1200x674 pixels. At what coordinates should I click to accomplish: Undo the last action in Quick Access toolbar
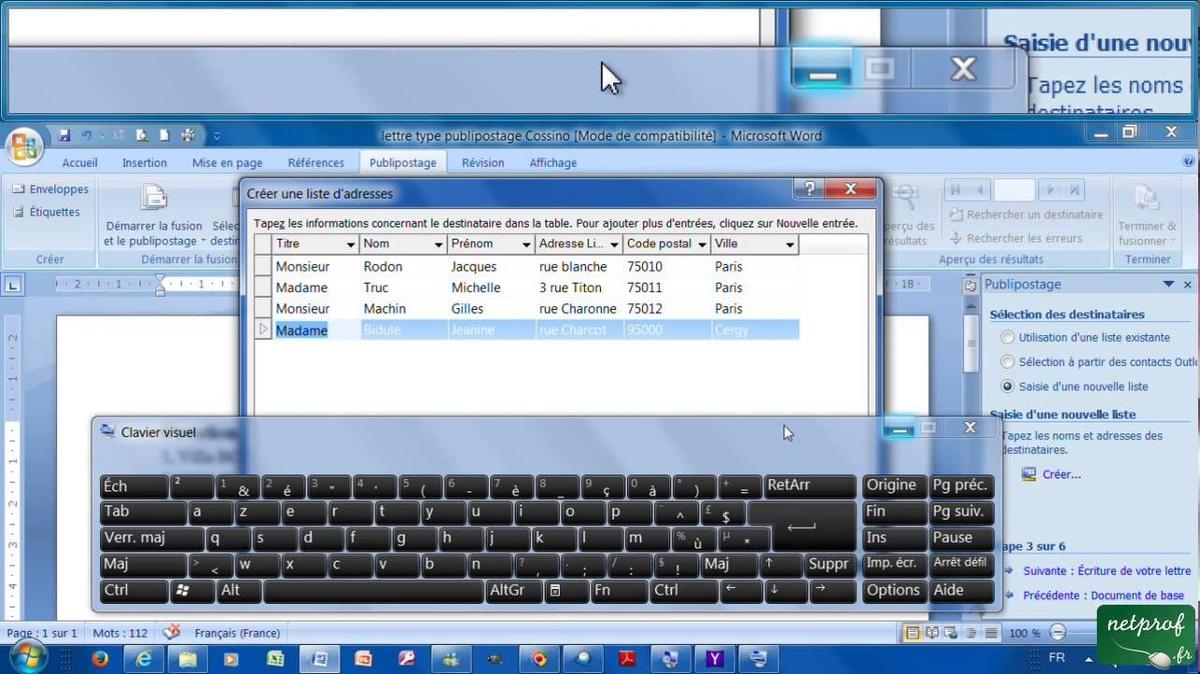tap(87, 135)
